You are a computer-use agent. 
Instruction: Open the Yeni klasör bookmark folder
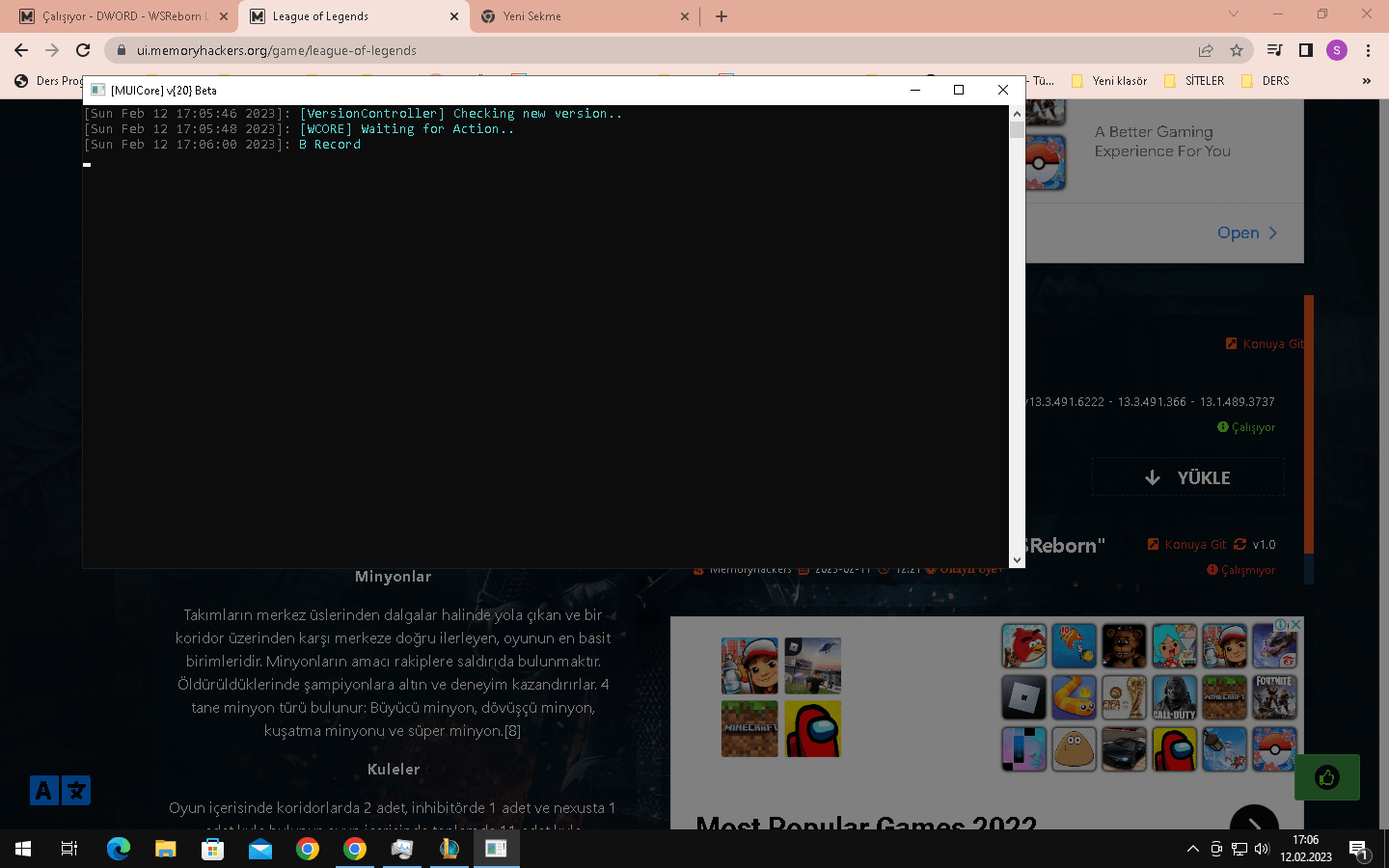(1109, 81)
